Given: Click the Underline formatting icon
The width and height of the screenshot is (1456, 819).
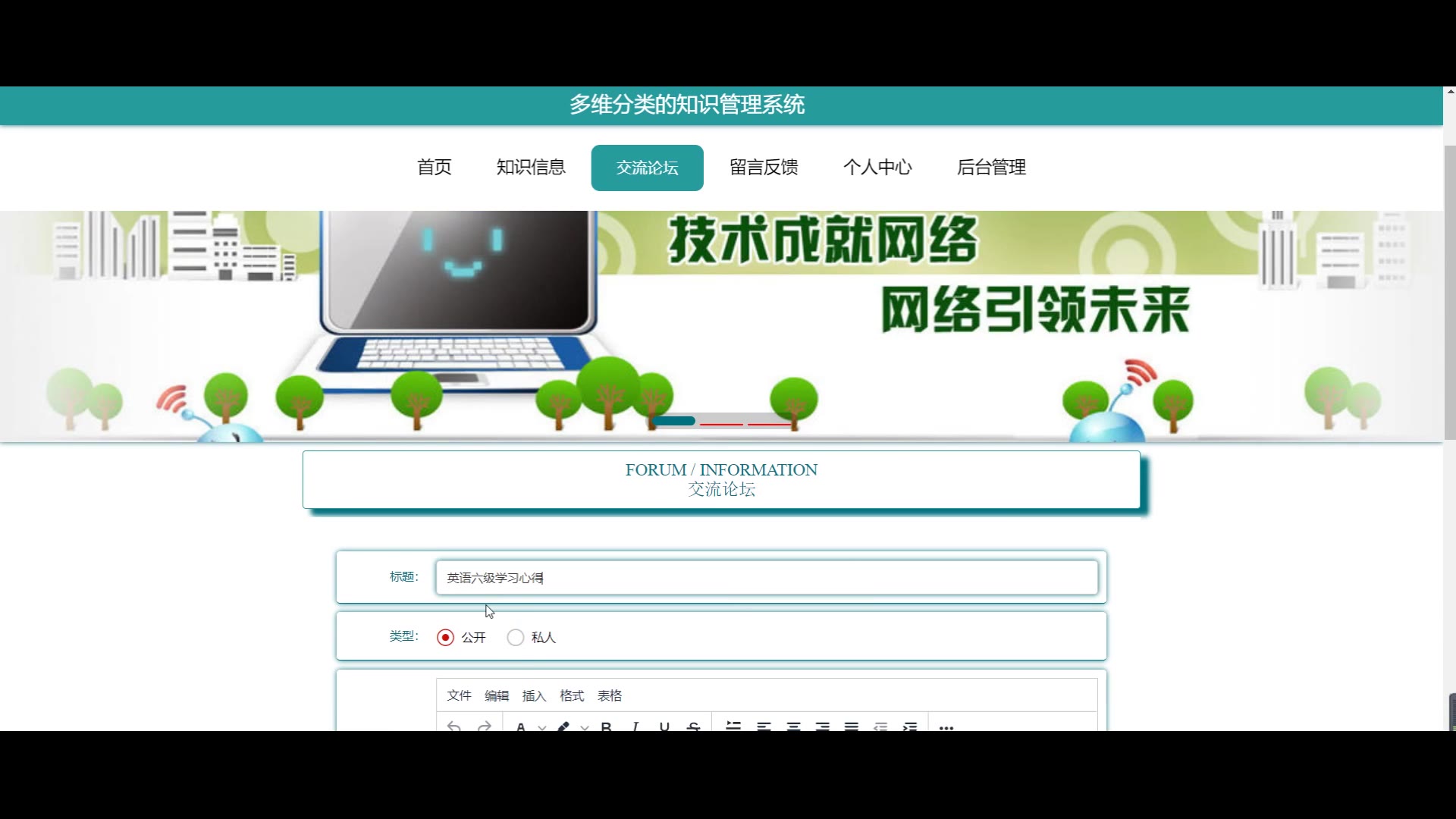Looking at the screenshot, I should coord(664,726).
